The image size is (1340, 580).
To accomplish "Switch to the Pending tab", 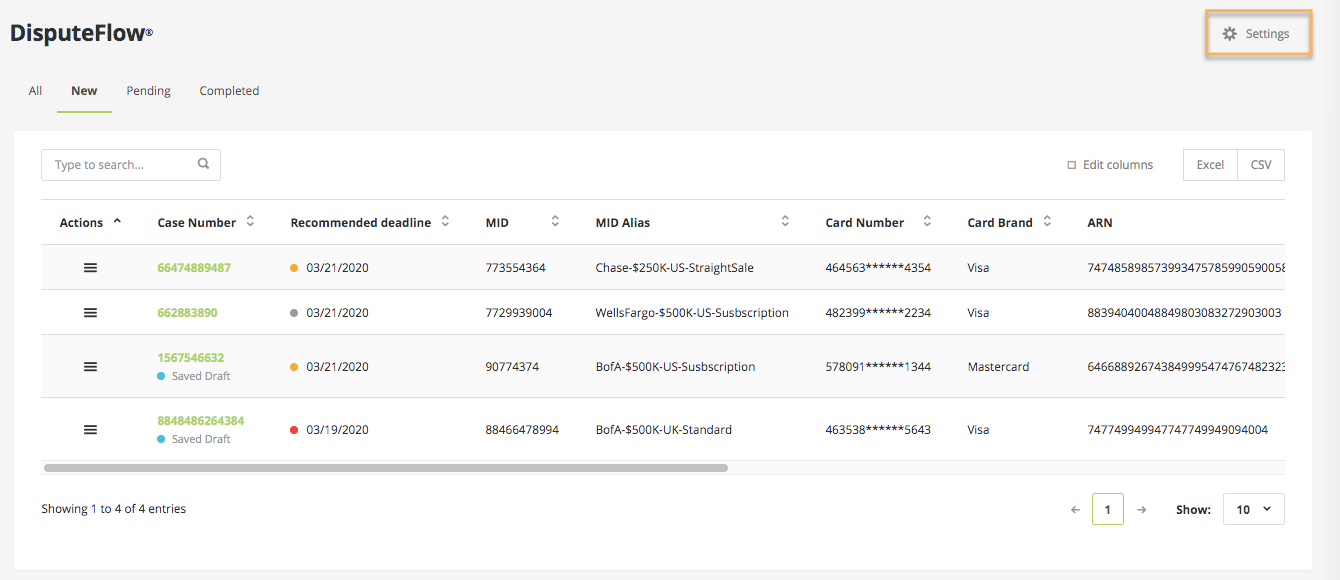I will coord(148,91).
